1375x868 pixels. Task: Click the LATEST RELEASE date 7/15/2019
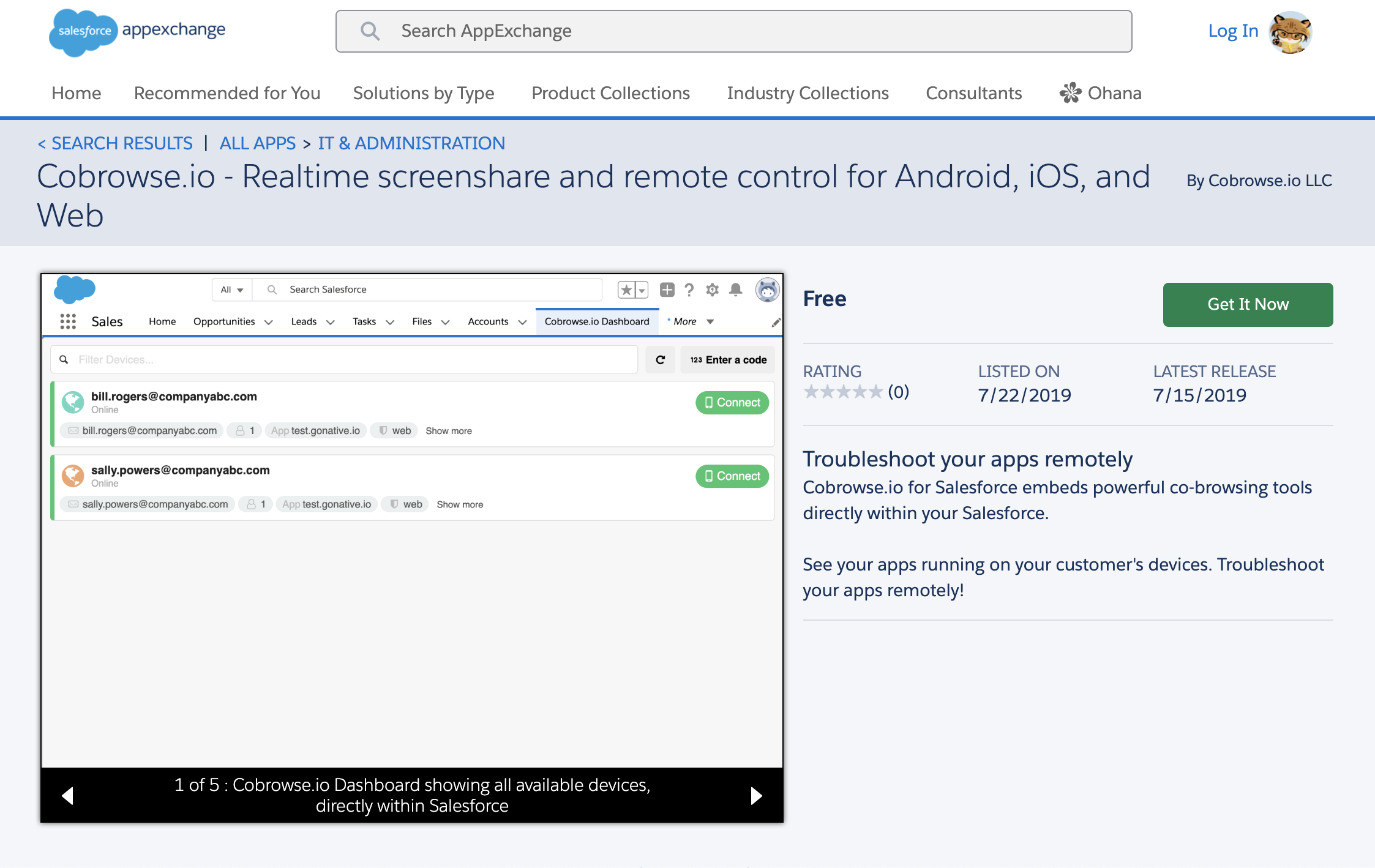coord(1200,395)
